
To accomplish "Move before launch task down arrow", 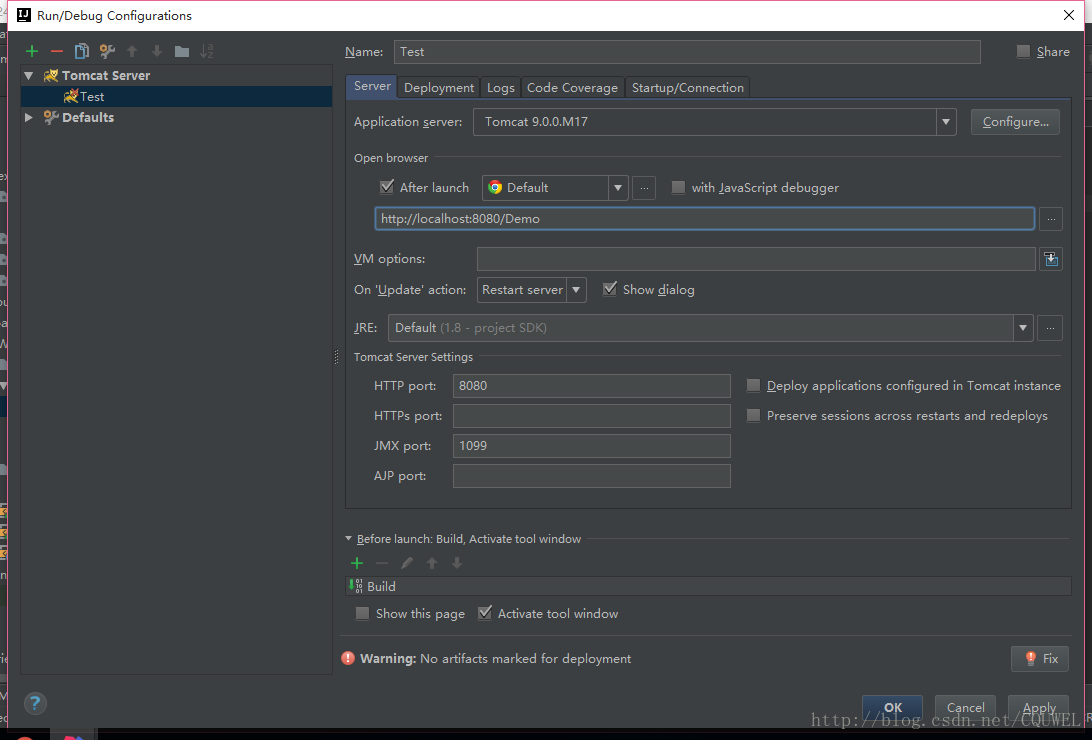I will 457,563.
